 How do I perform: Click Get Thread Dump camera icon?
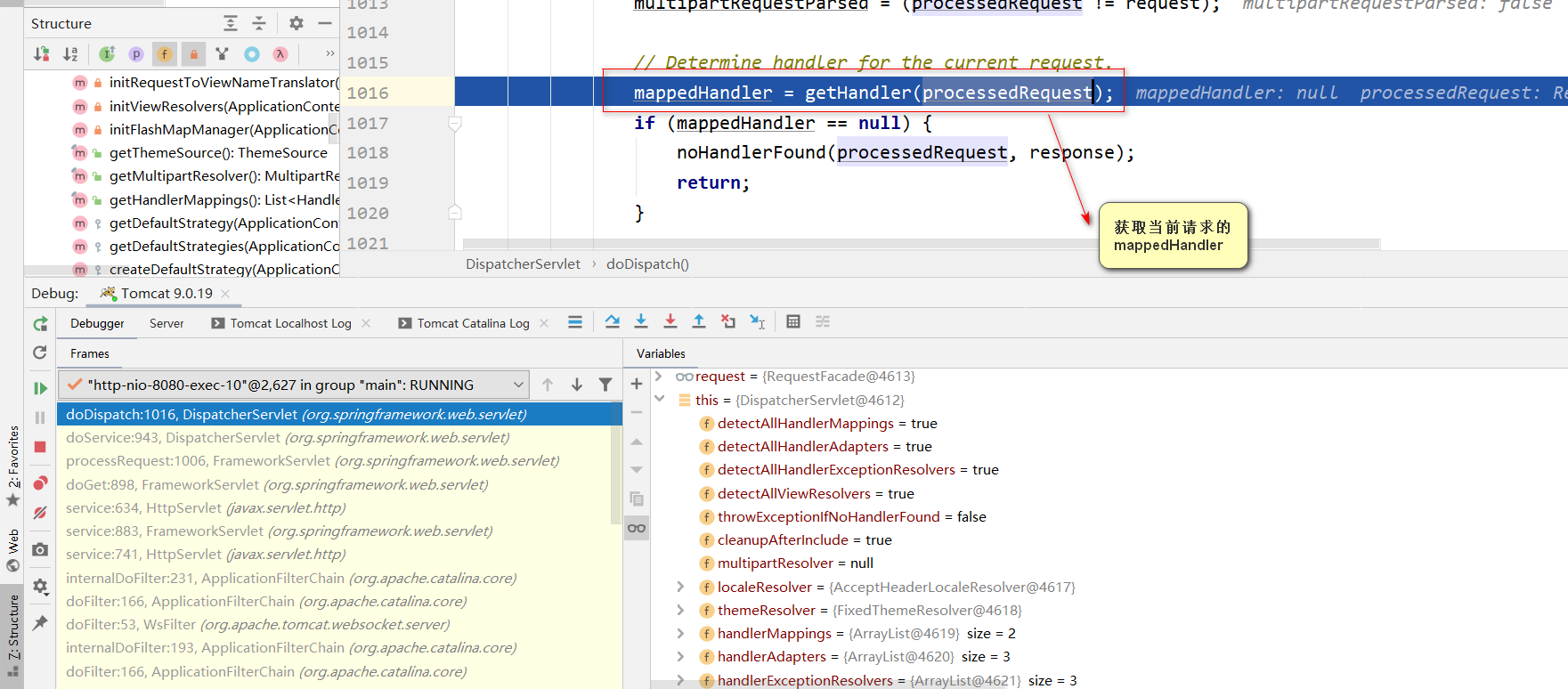tap(40, 550)
